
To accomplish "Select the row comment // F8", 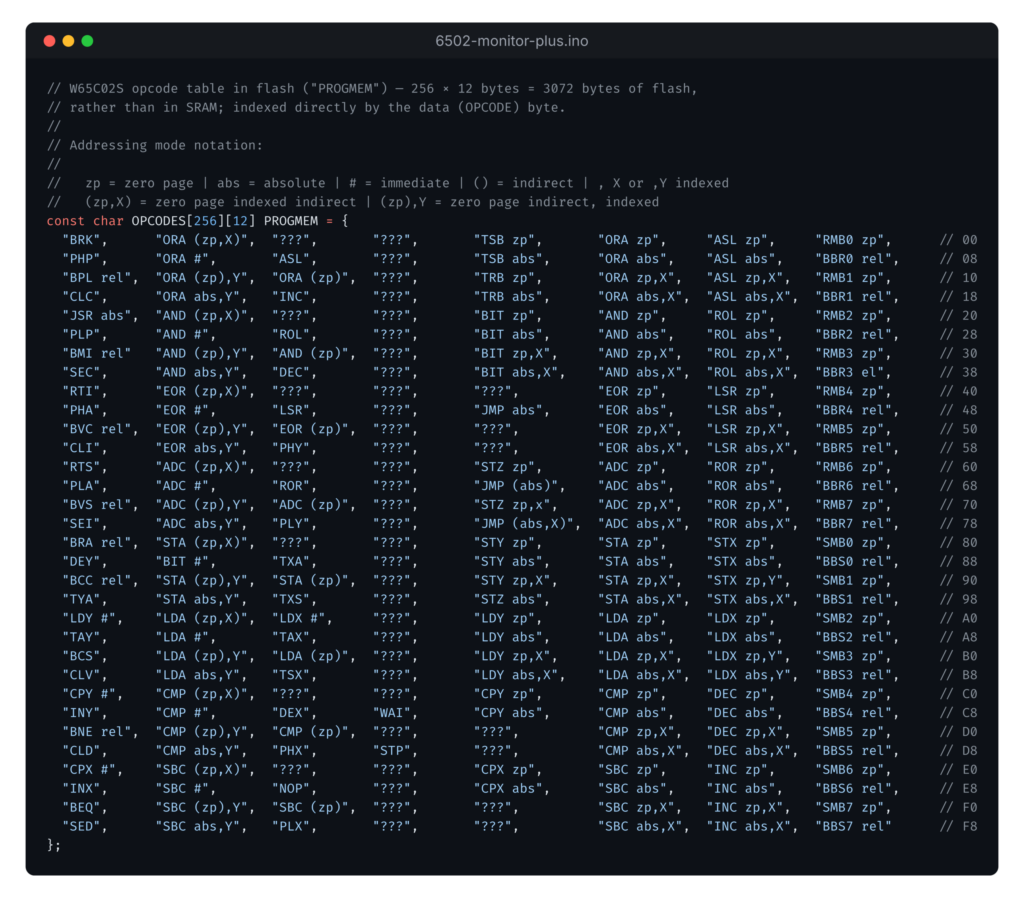I will (x=958, y=826).
